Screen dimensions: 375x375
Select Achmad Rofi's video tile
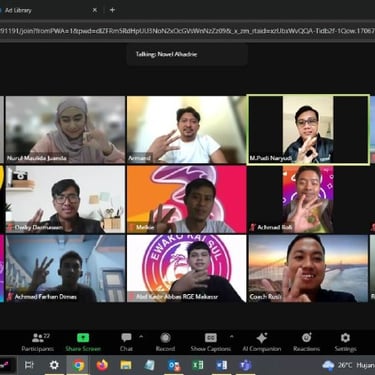(308, 199)
